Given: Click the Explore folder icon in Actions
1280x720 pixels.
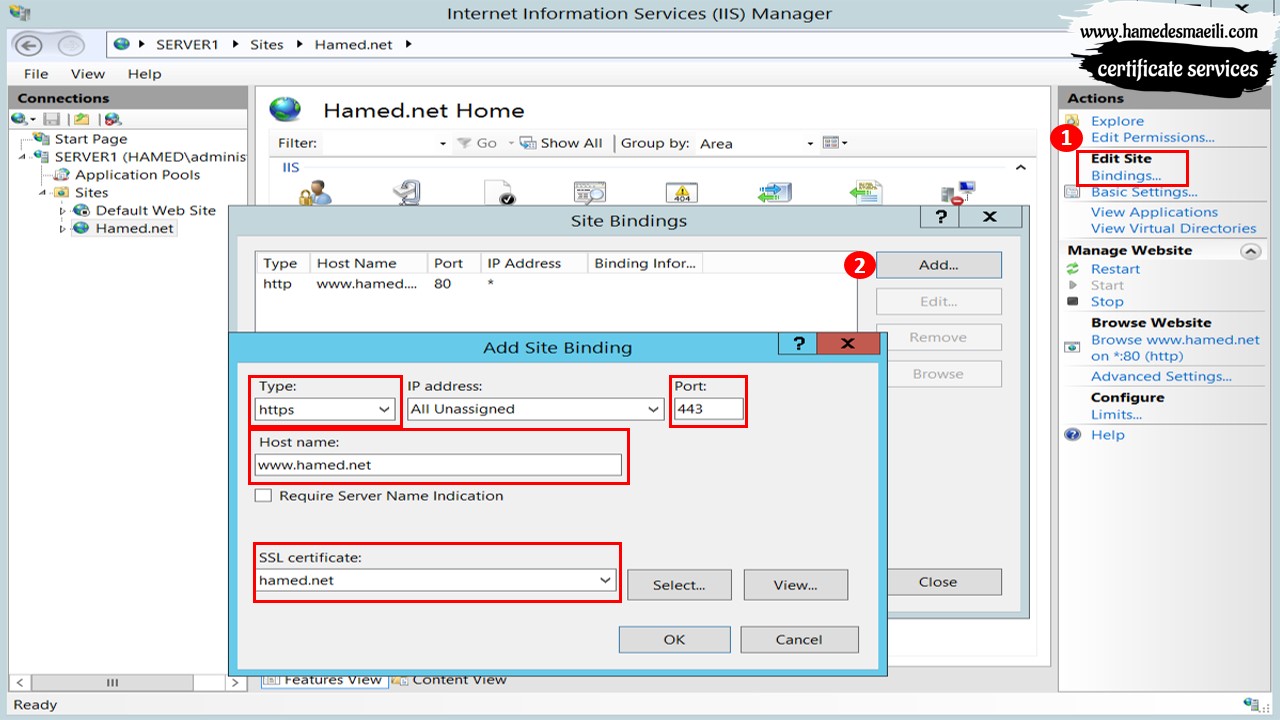Looking at the screenshot, I should (1073, 121).
